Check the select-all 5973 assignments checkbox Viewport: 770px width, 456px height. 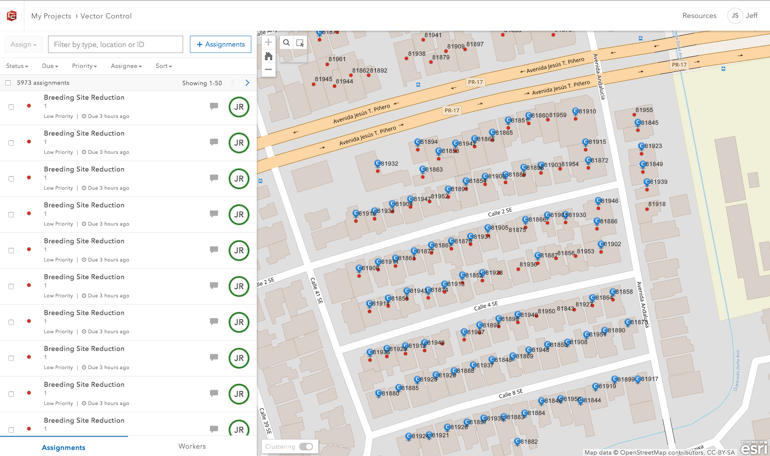coord(8,83)
